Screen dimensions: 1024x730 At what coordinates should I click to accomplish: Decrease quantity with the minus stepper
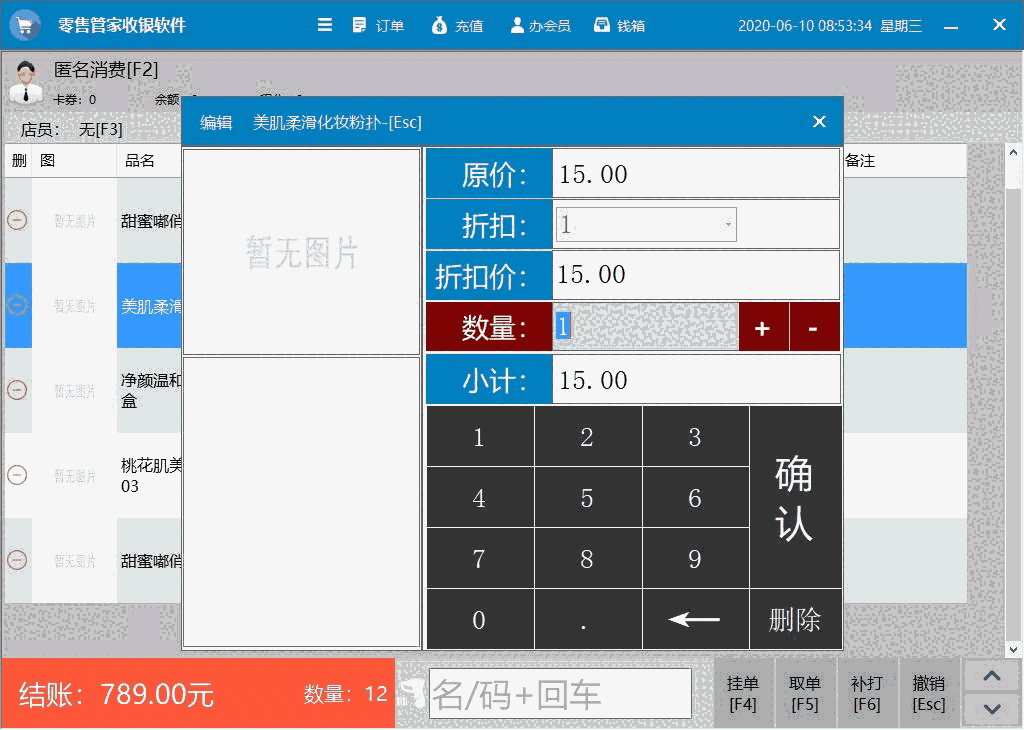(x=813, y=327)
